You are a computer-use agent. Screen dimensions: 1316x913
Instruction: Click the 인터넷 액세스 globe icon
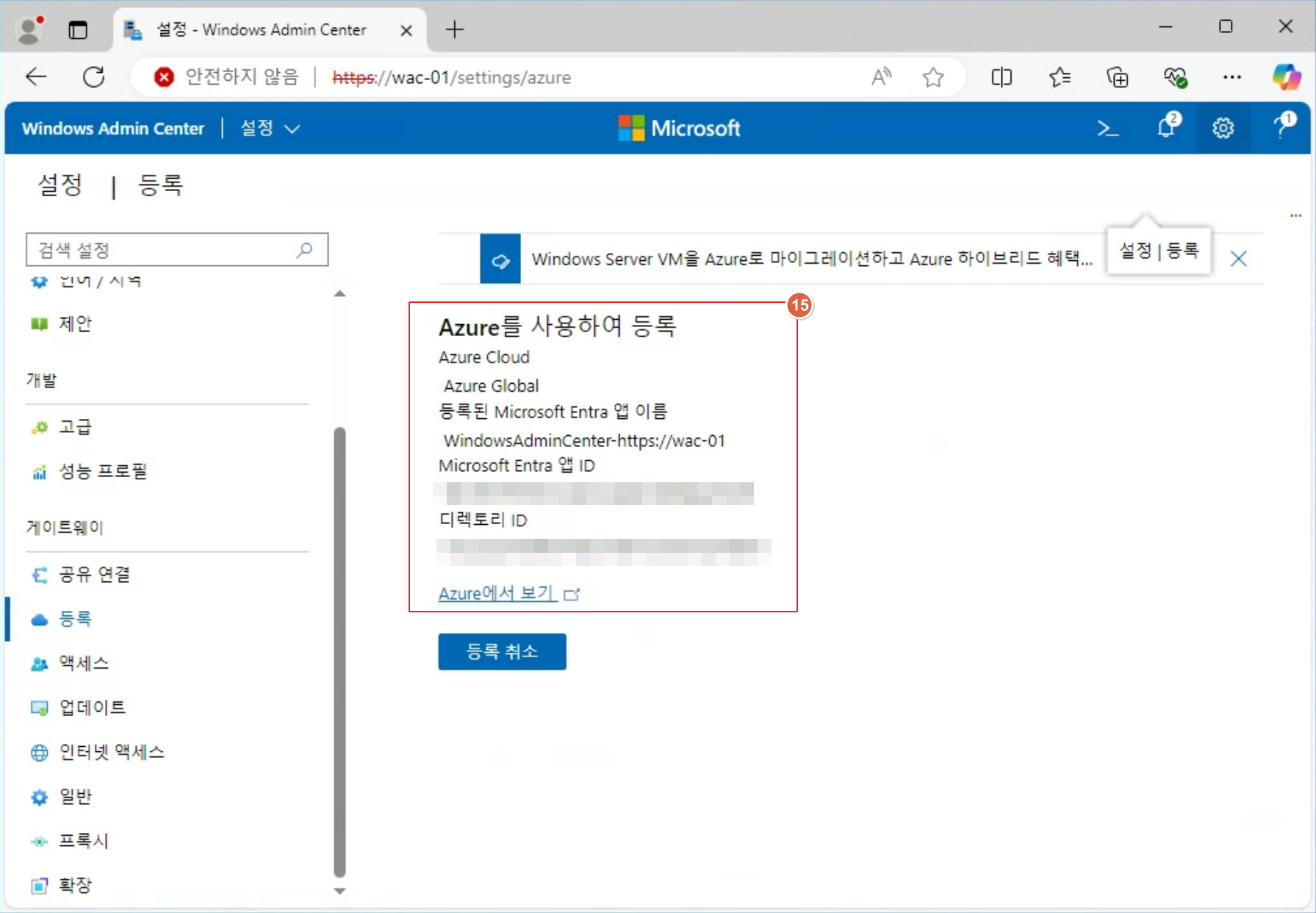click(39, 753)
